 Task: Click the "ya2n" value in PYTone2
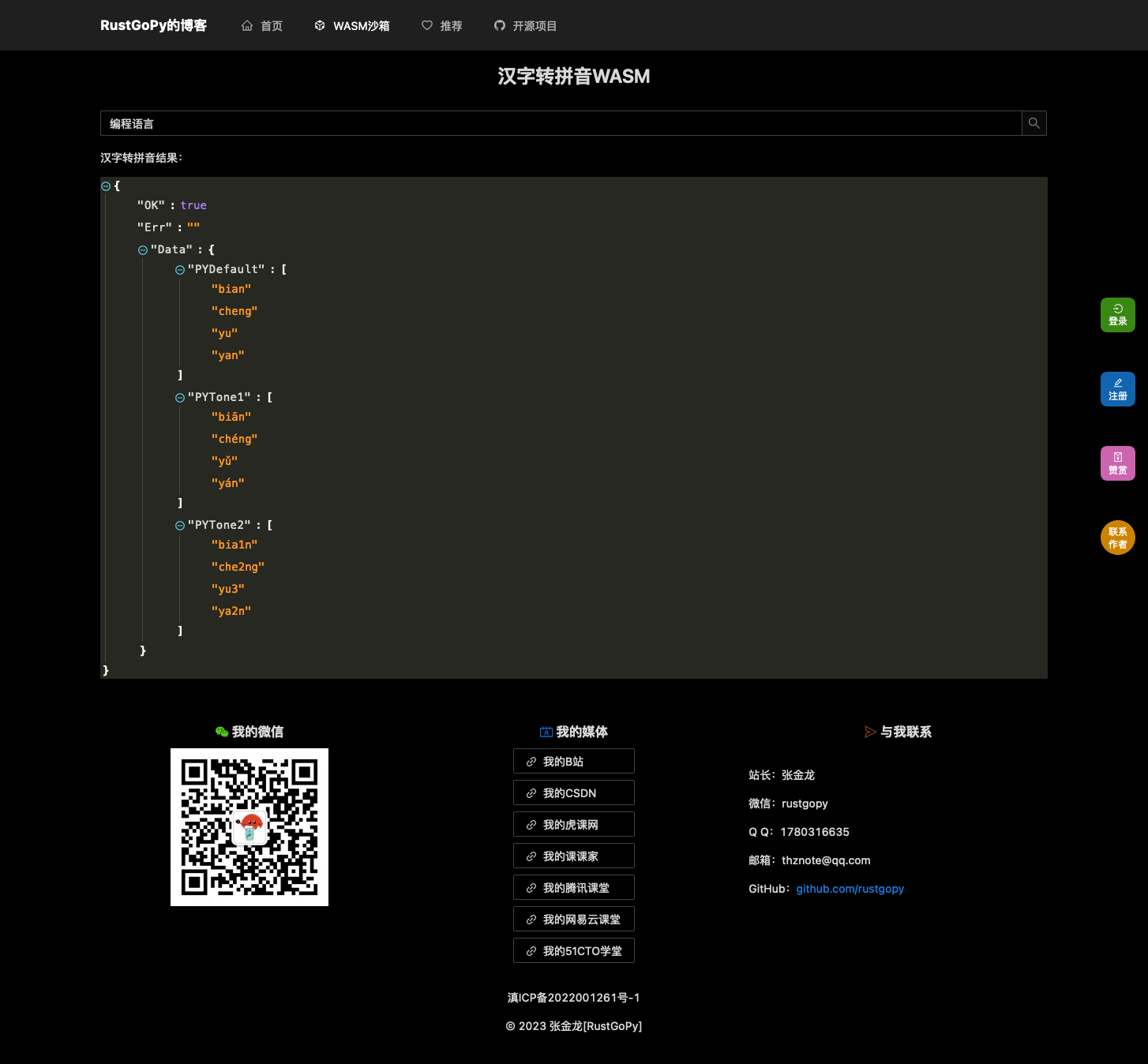[231, 611]
